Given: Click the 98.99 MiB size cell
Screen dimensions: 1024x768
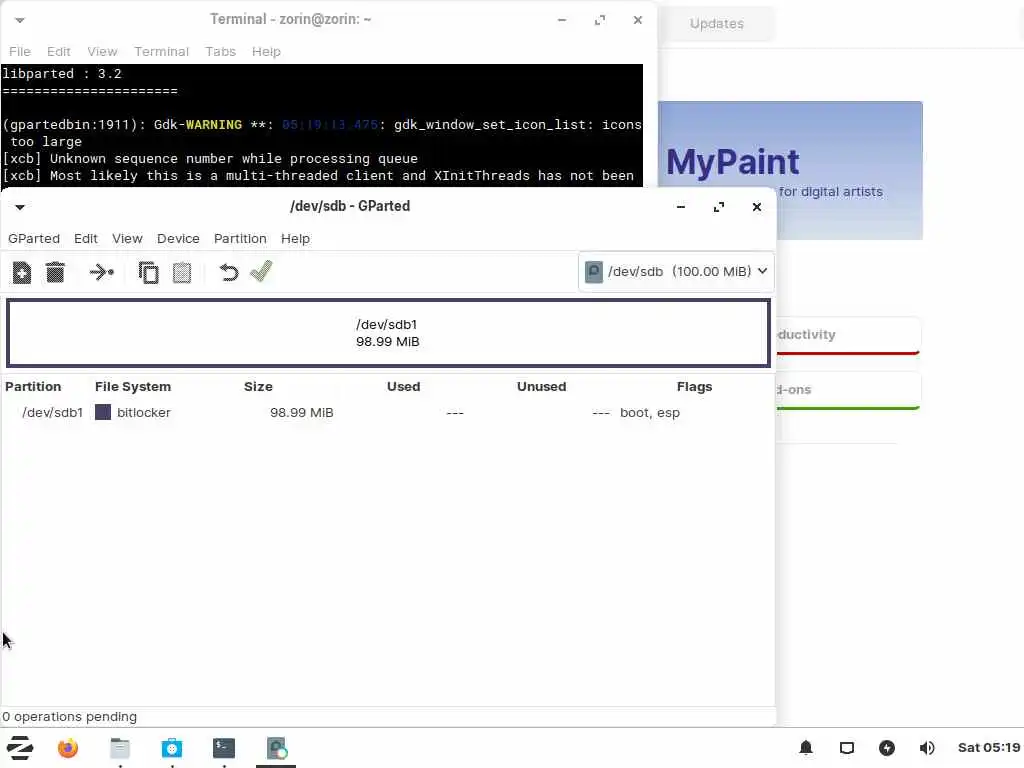Looking at the screenshot, I should 302,413.
